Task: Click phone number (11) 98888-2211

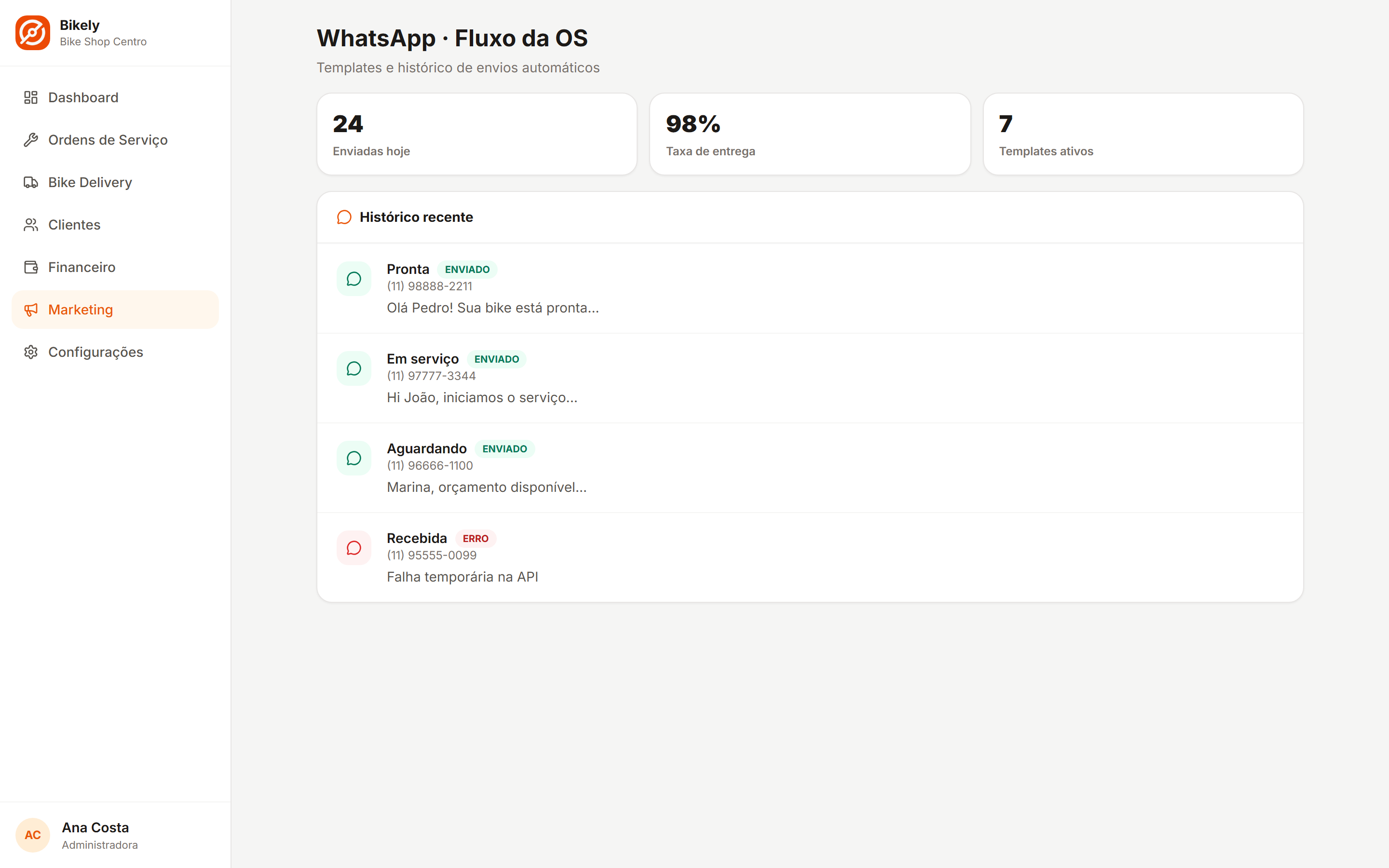Action: point(429,286)
